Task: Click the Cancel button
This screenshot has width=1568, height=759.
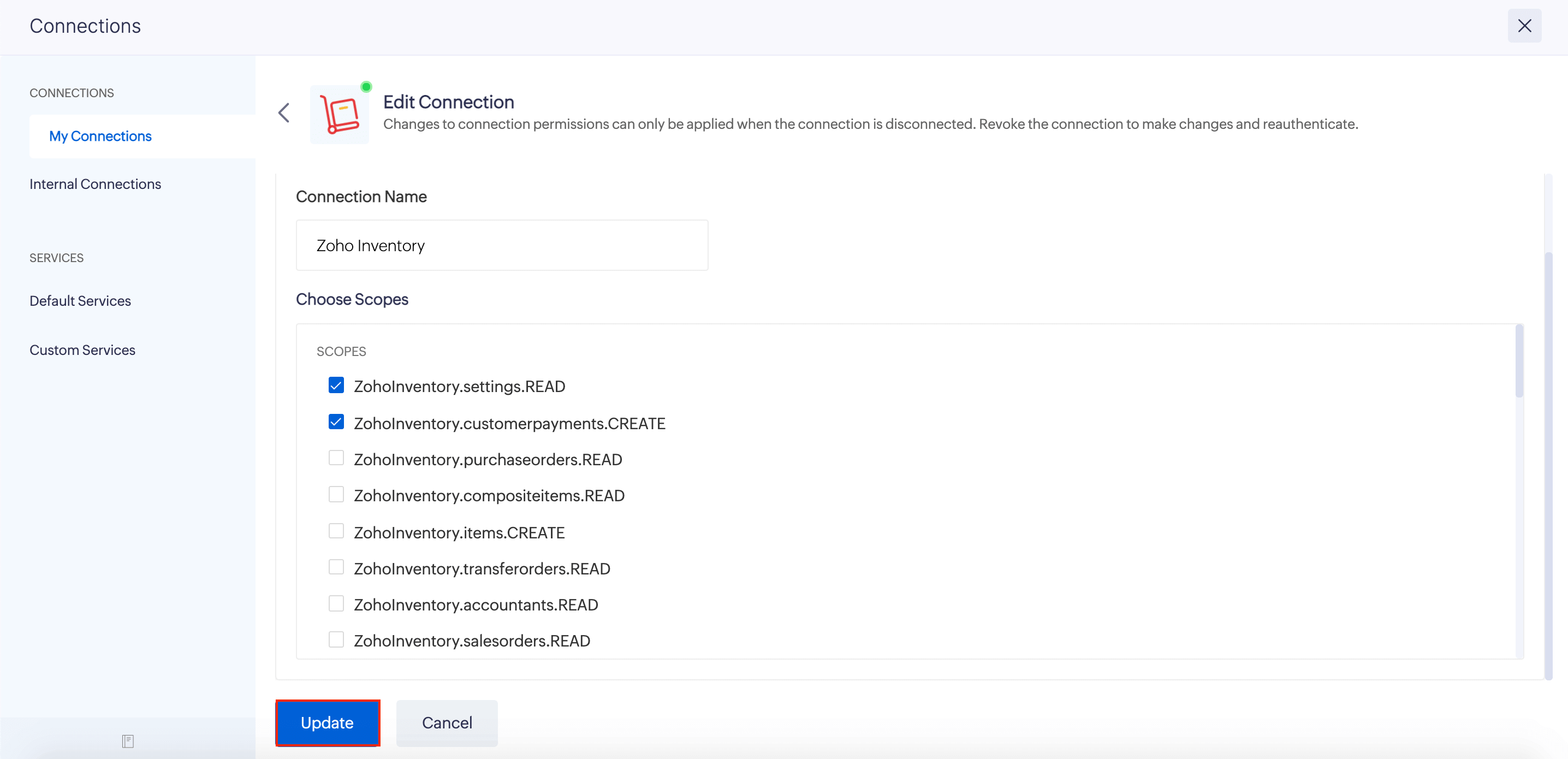Action: [447, 722]
